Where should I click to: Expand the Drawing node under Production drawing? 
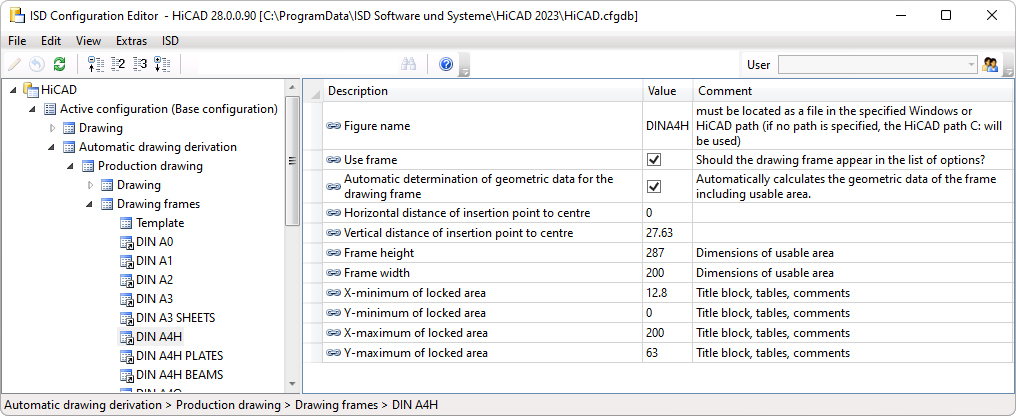pyautogui.click(x=92, y=185)
